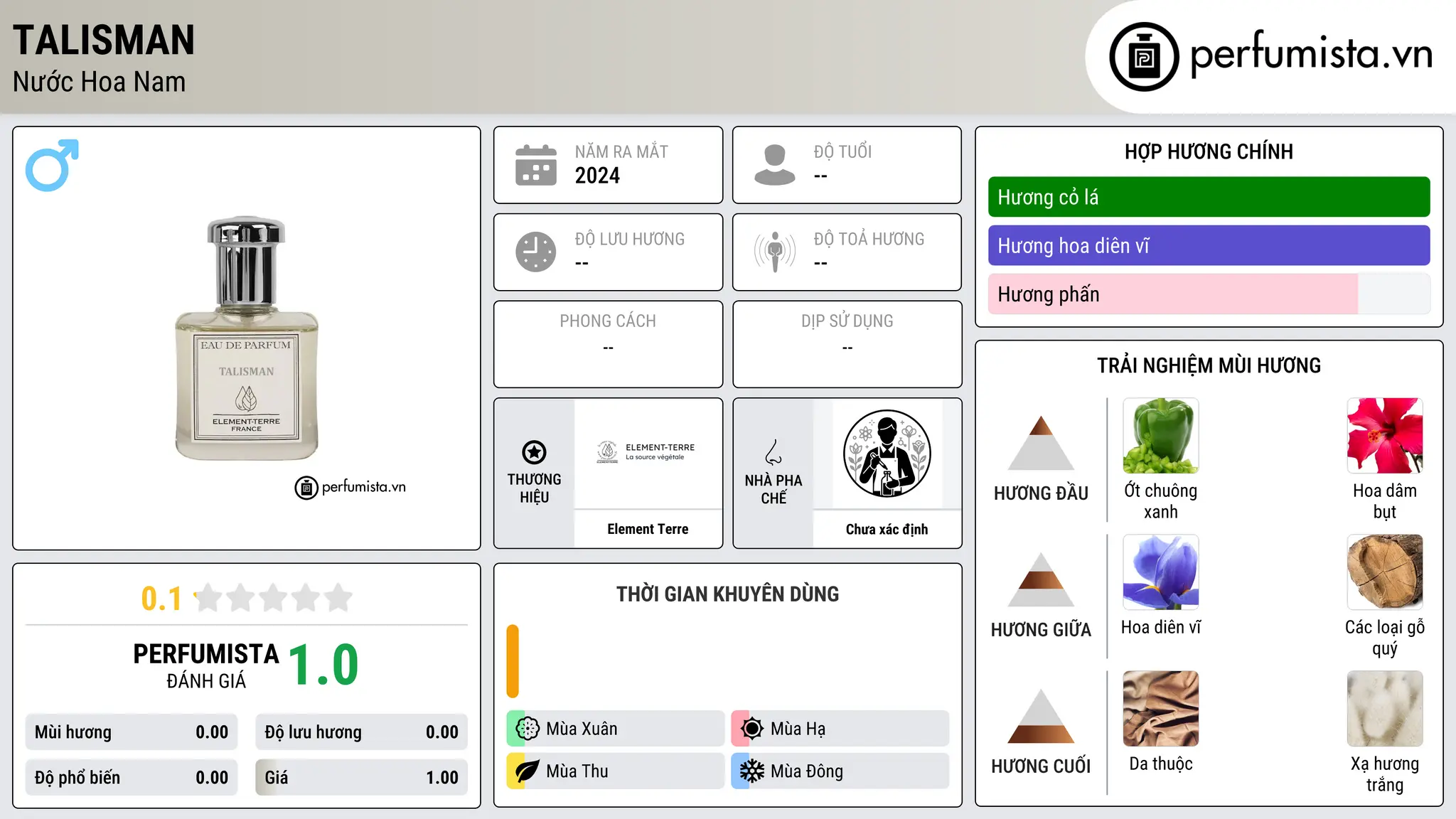Click the five-star rating row
The height and width of the screenshot is (819, 1456).
(274, 598)
